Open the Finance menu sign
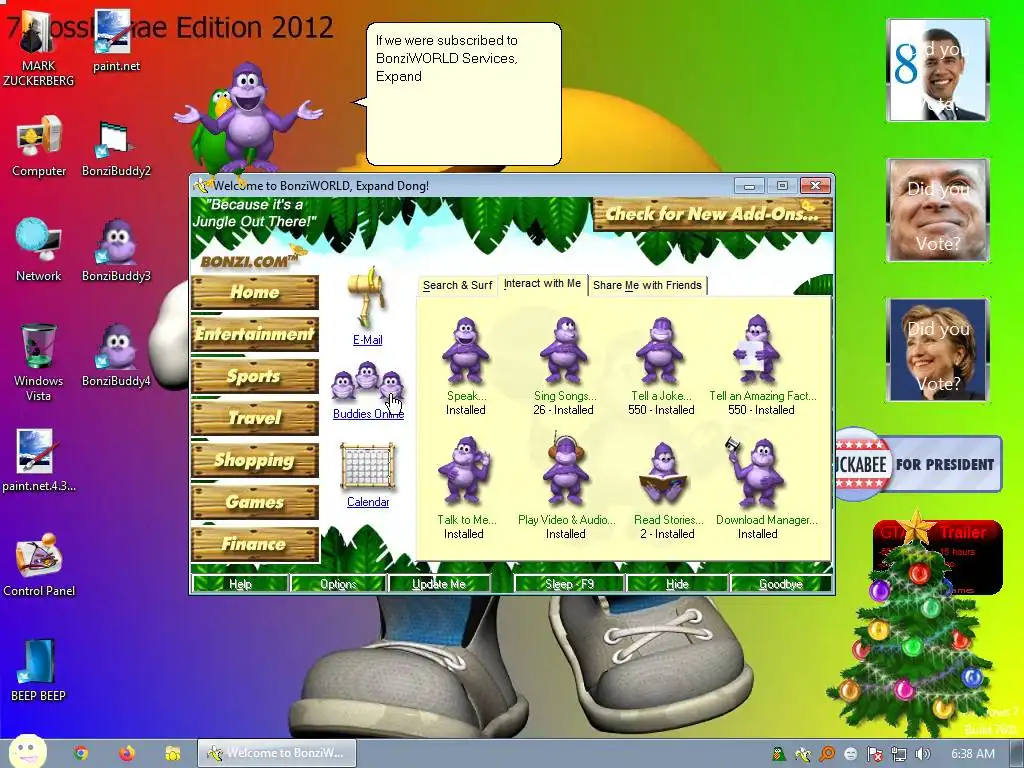 [x=255, y=544]
